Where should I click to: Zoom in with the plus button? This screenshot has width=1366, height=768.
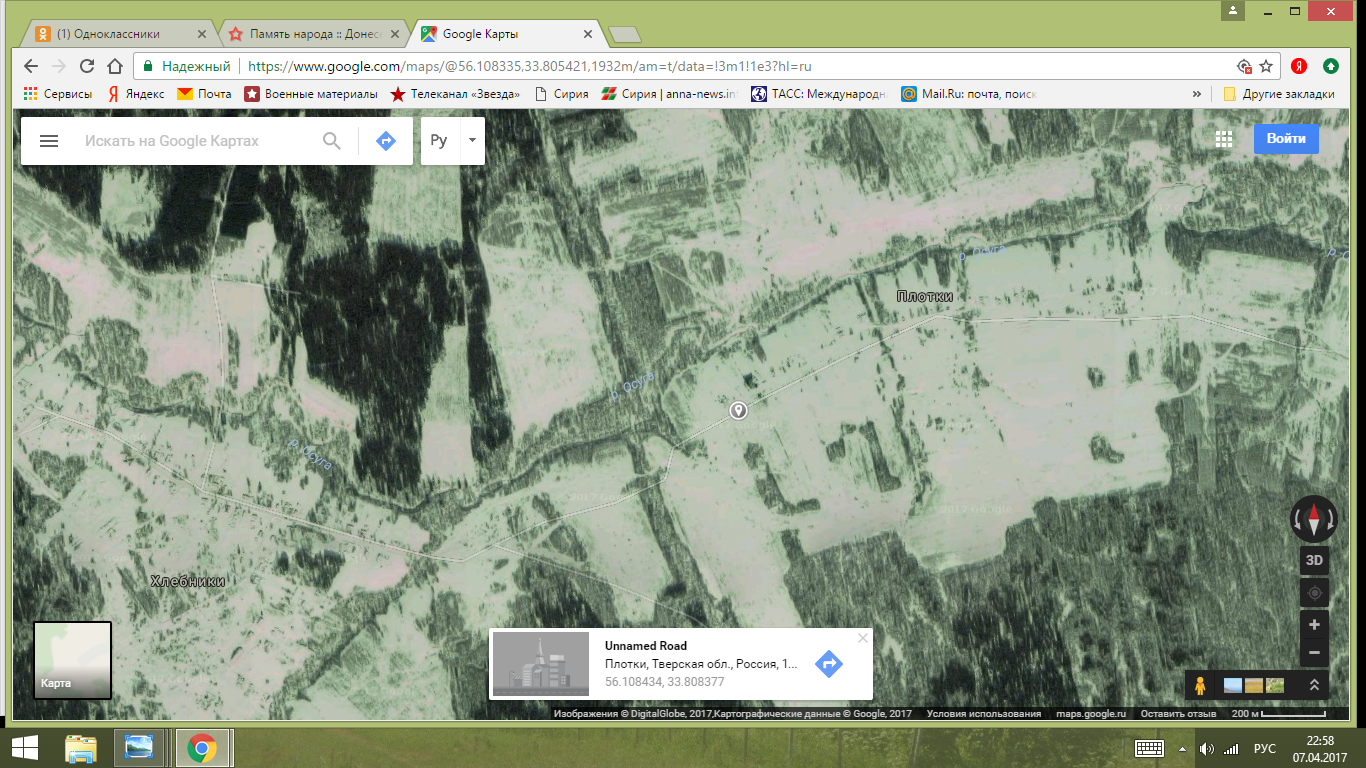pyautogui.click(x=1314, y=625)
